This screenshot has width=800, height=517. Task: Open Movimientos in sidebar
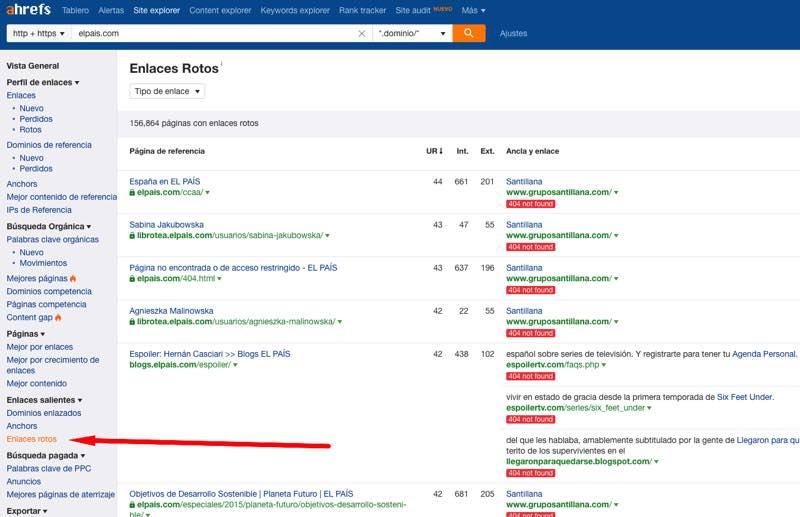43,263
